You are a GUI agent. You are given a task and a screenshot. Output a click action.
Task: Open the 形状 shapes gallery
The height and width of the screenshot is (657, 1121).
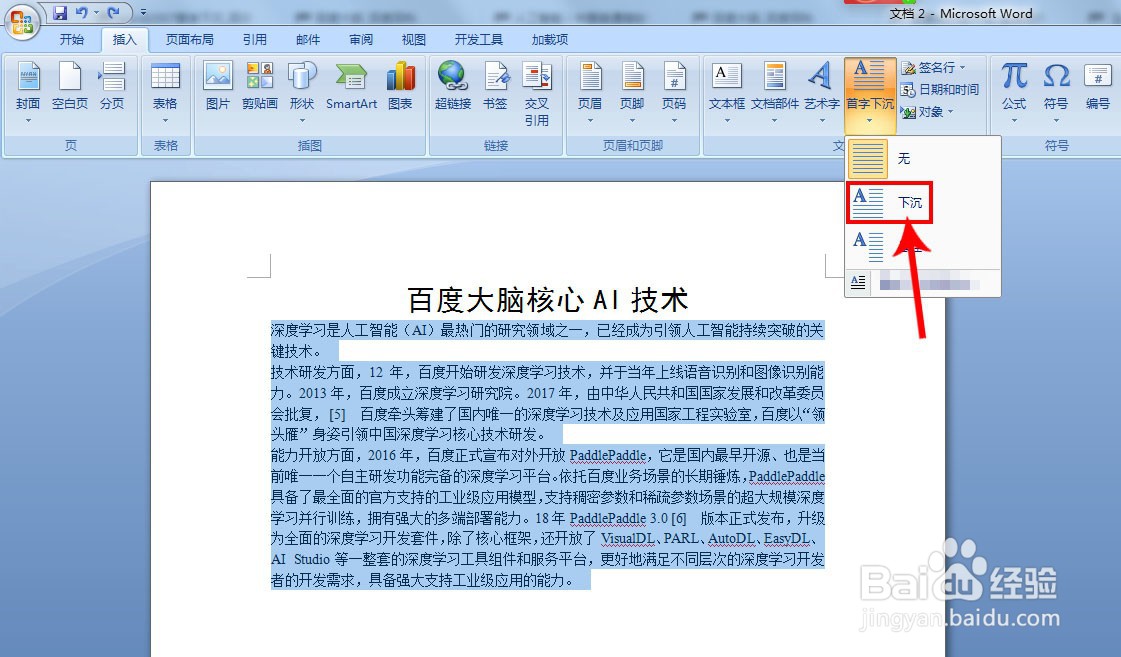click(302, 92)
